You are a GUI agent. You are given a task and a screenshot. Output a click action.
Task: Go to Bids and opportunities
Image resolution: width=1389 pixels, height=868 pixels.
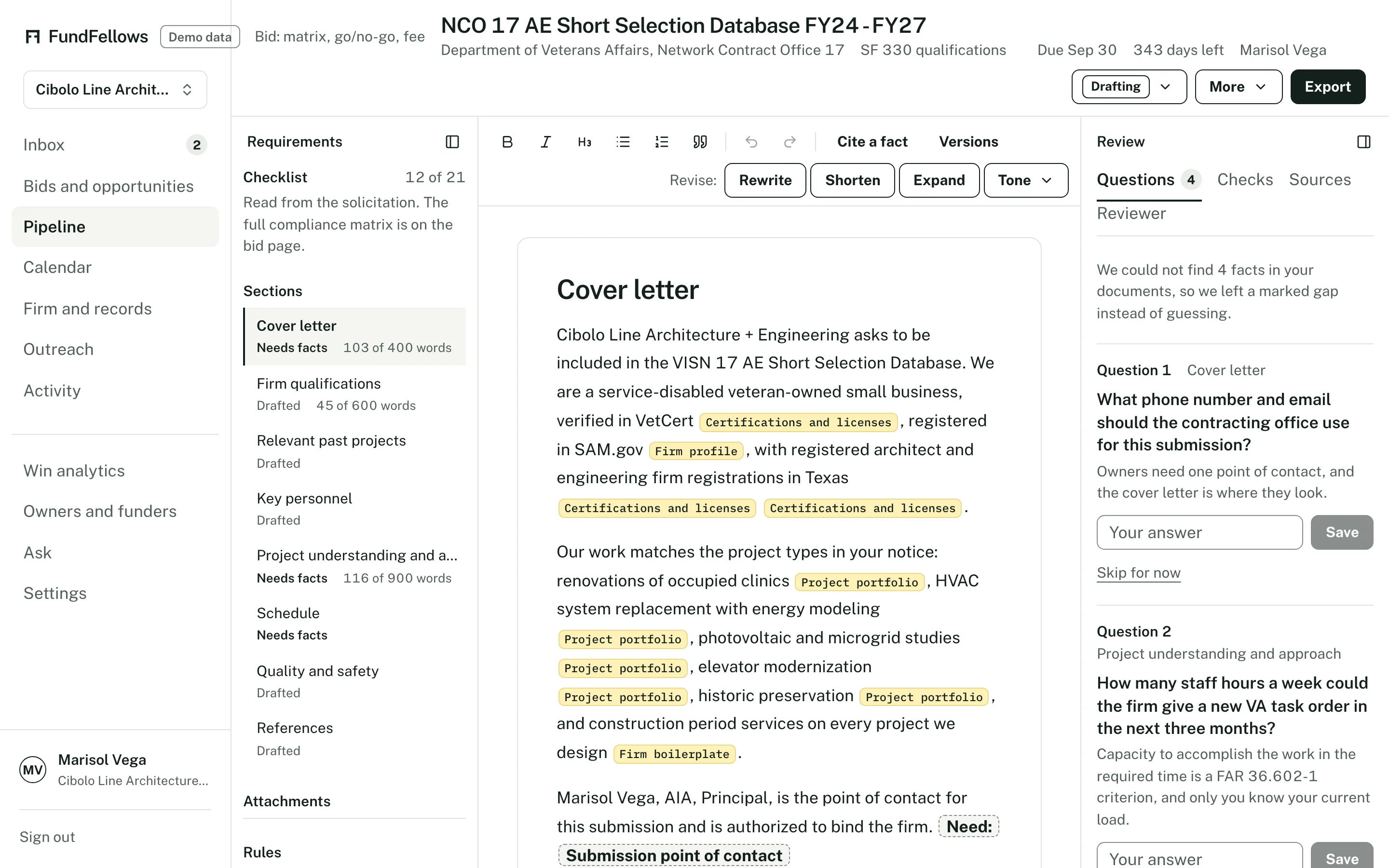point(115,186)
